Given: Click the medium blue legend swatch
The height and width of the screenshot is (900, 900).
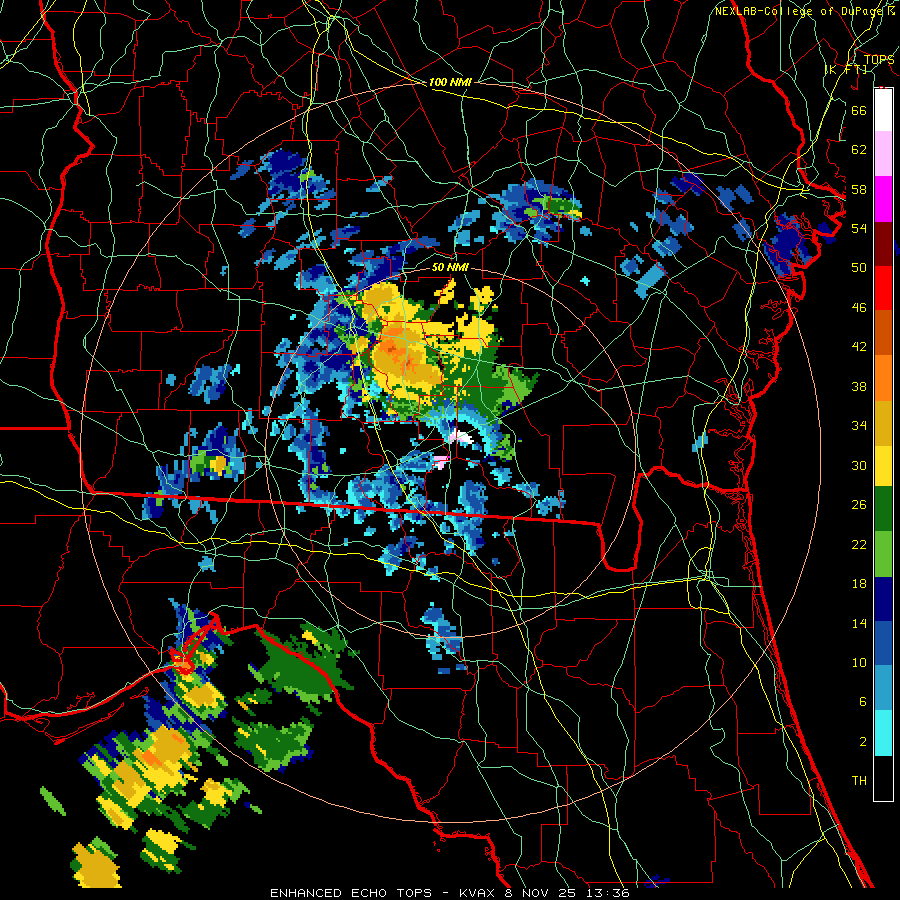Looking at the screenshot, I should click(x=883, y=643).
